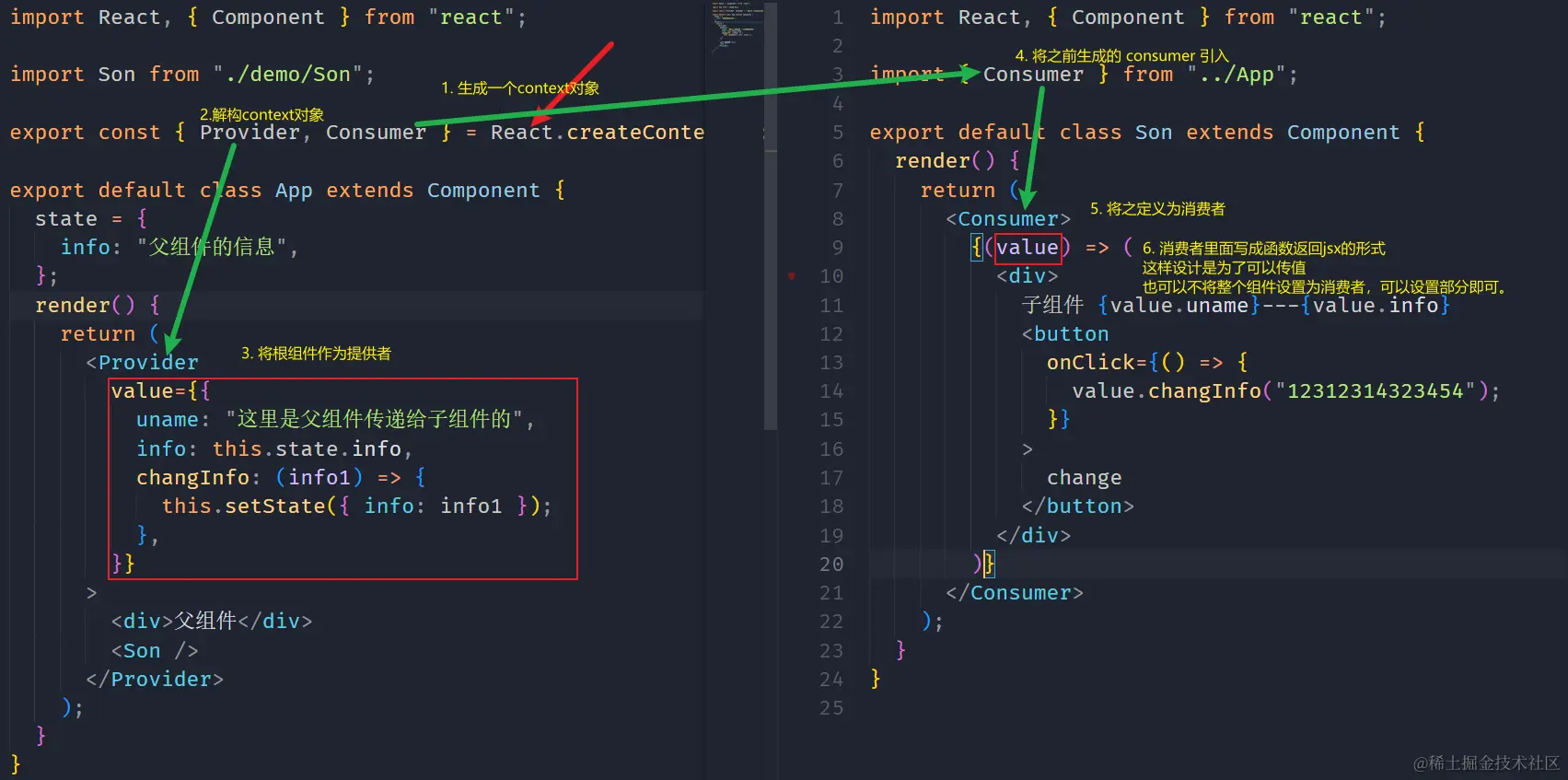The image size is (1568, 780).
Task: Click the left editor's vertical scrollbar
Action: pos(771,216)
